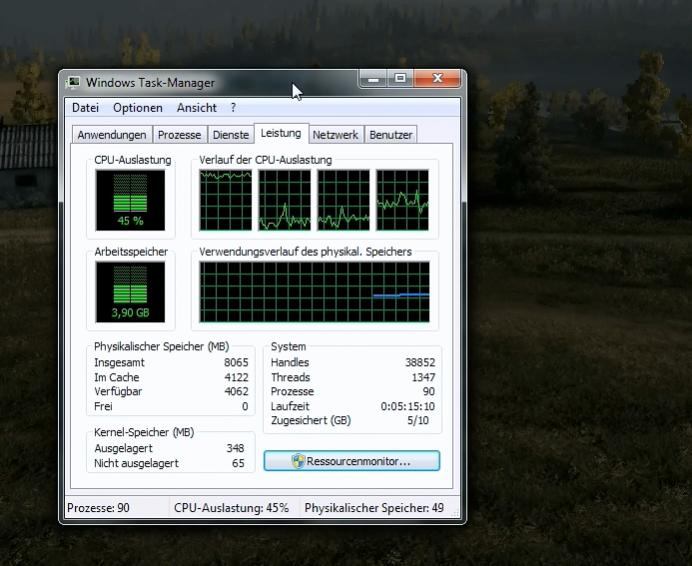Click the Arbeitsspeicher 3,90 GB meter
692x566 pixels.
130,292
